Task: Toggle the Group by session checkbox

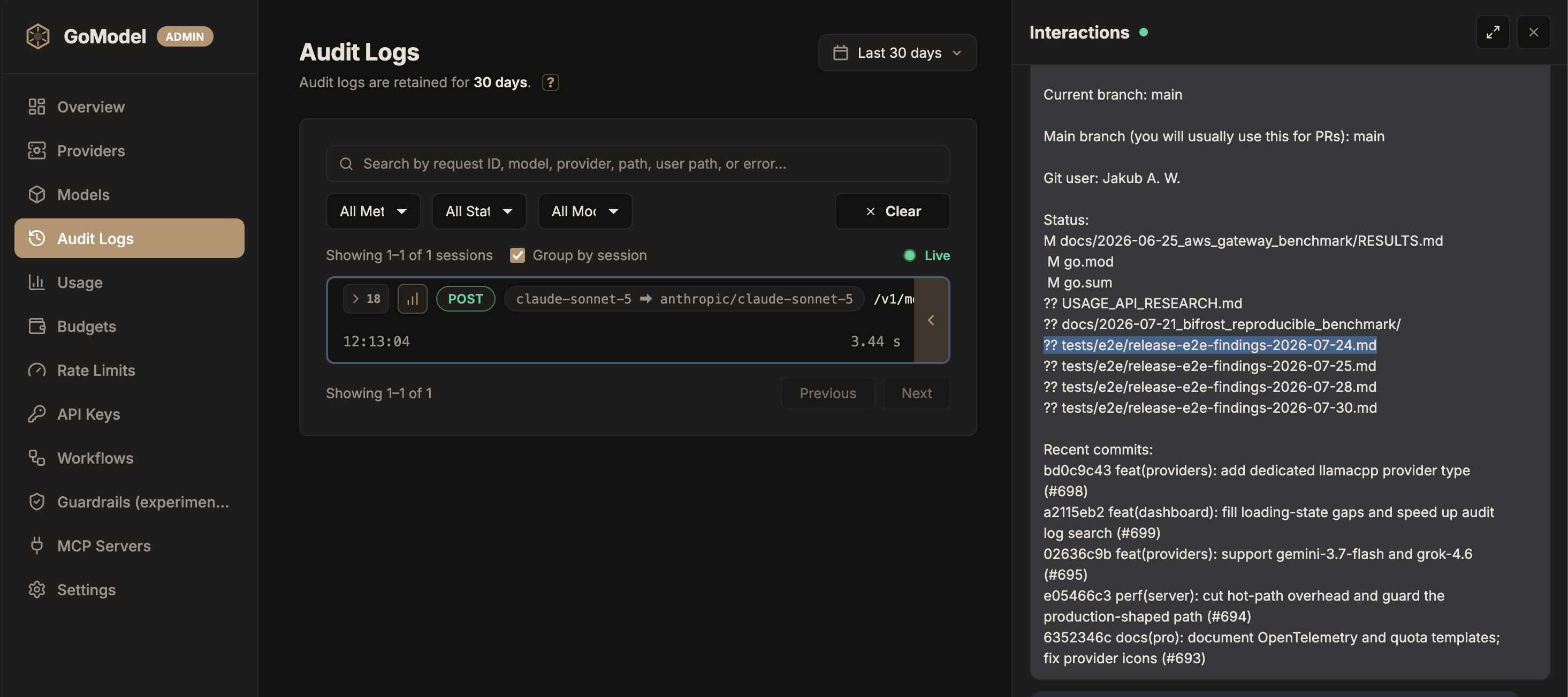Action: pos(517,255)
